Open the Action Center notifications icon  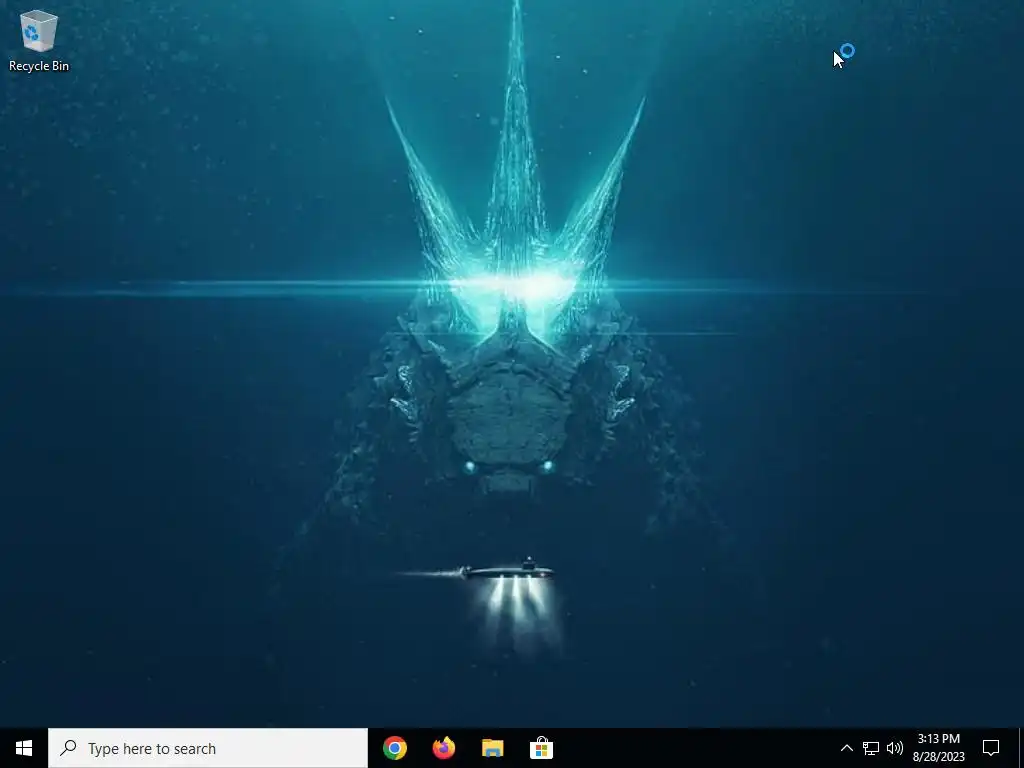991,748
